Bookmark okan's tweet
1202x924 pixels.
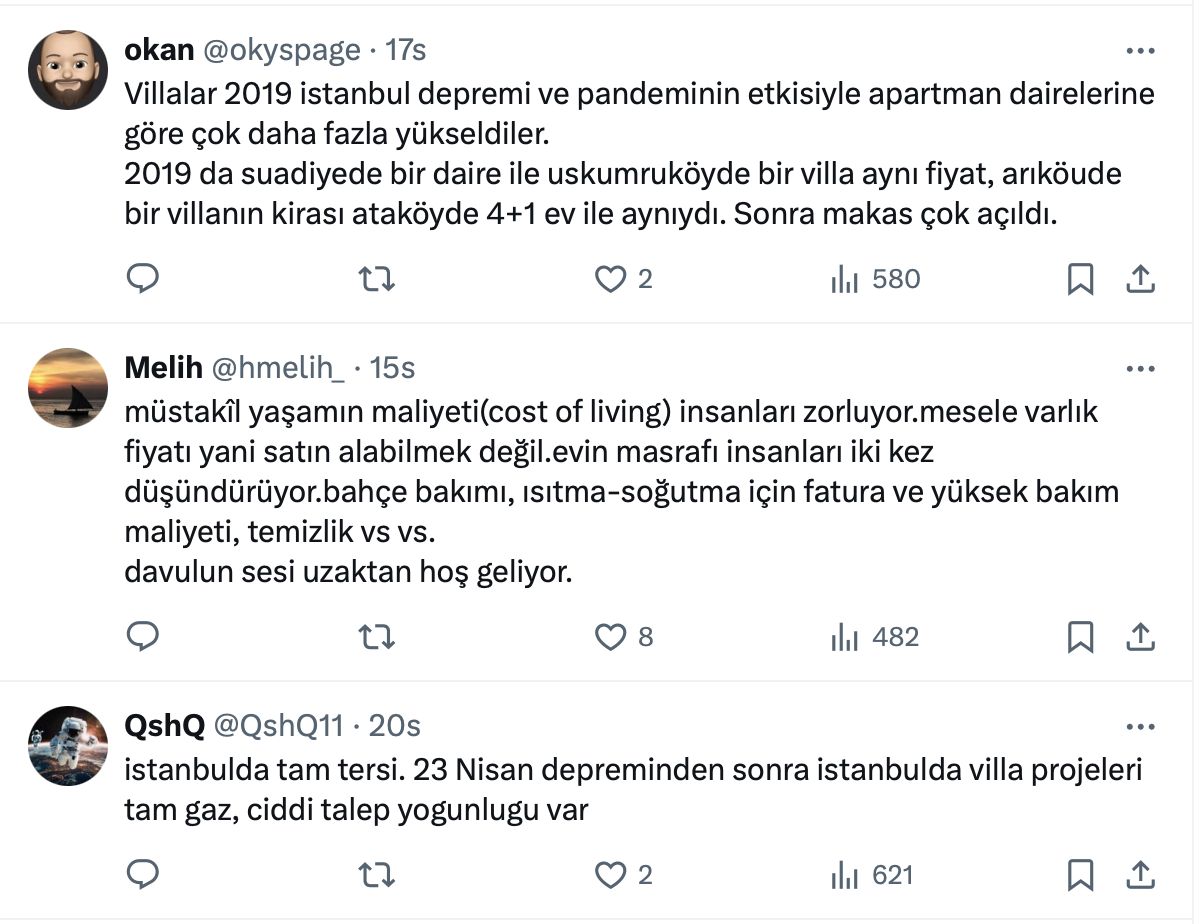(x=1080, y=279)
